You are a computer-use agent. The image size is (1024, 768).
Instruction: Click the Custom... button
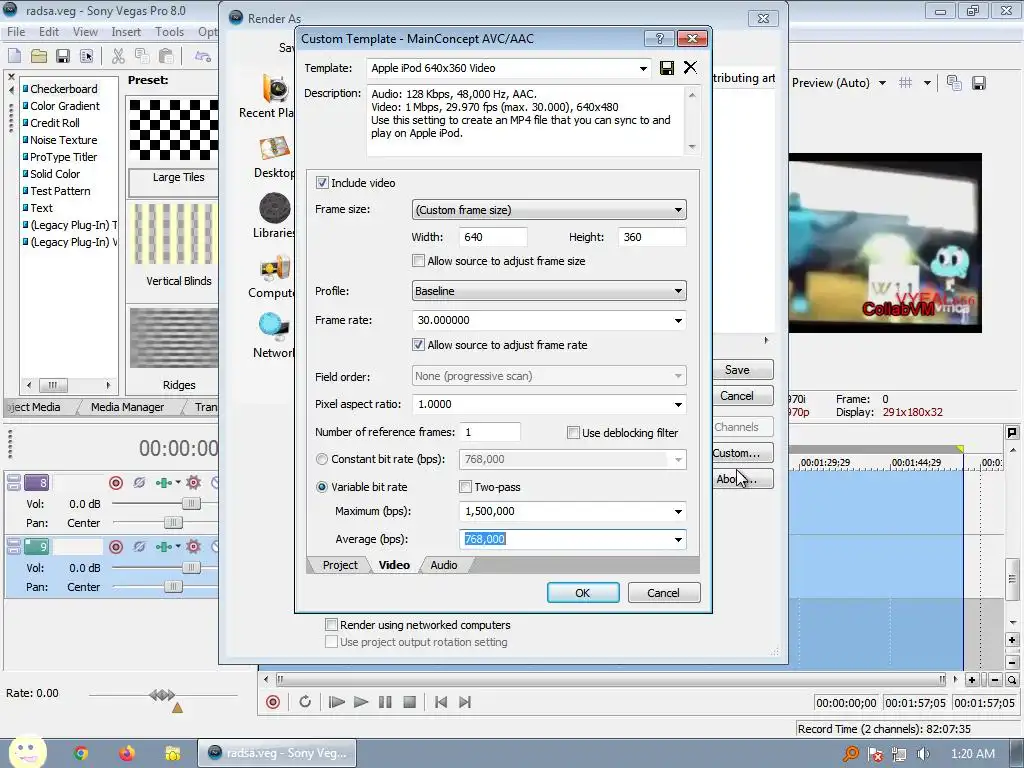pos(743,453)
